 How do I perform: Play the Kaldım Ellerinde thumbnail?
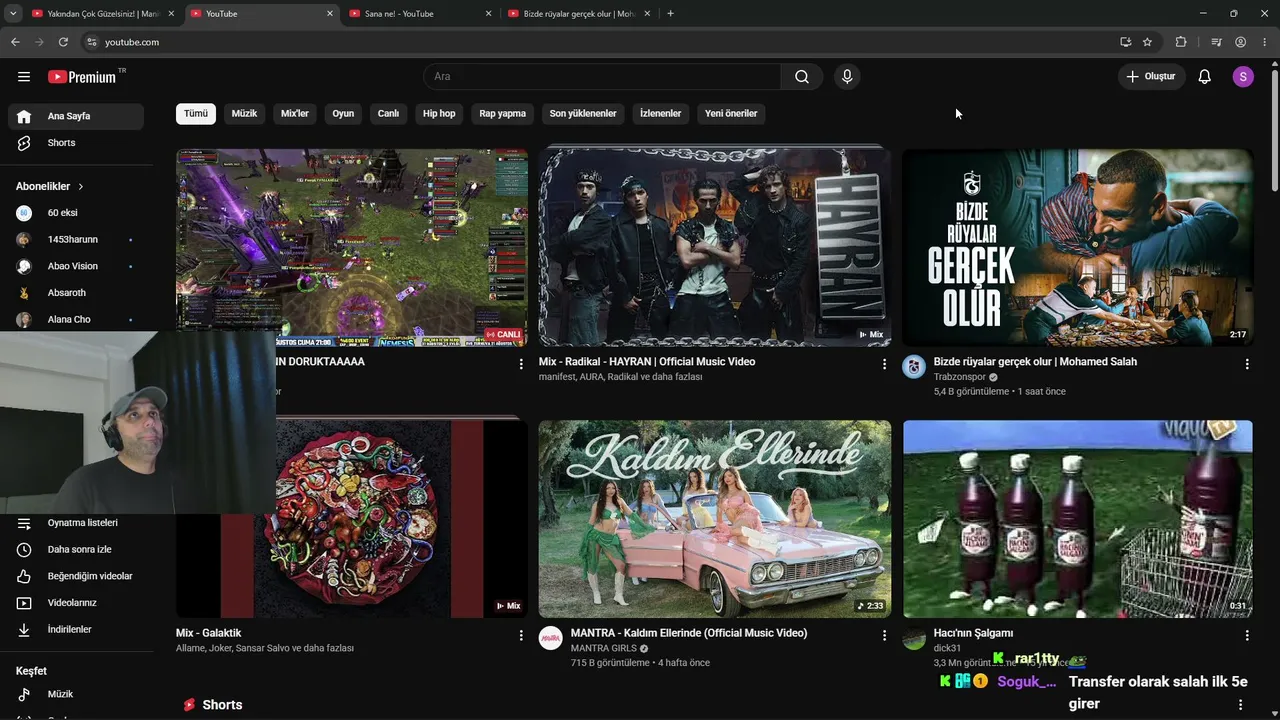[x=714, y=519]
